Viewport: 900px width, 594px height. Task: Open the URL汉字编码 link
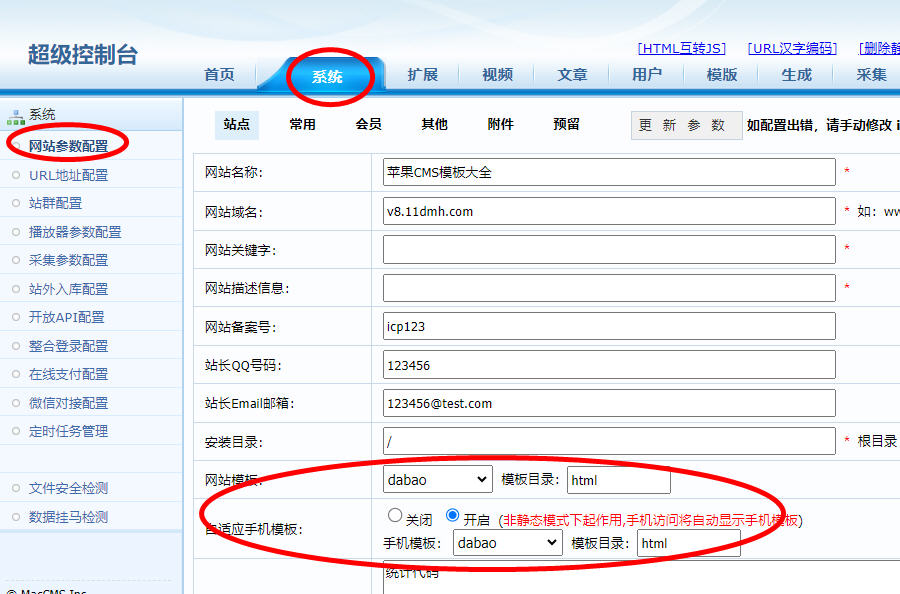[792, 48]
